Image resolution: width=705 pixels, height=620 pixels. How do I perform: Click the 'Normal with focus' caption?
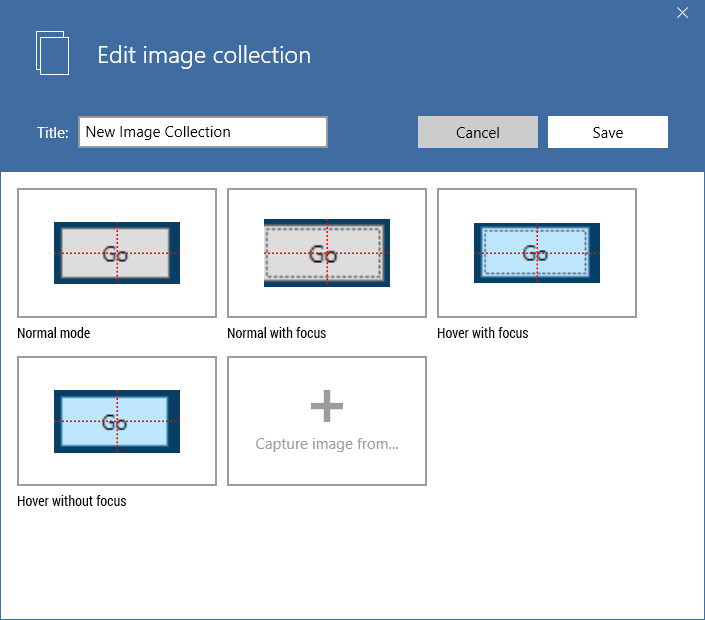277,333
